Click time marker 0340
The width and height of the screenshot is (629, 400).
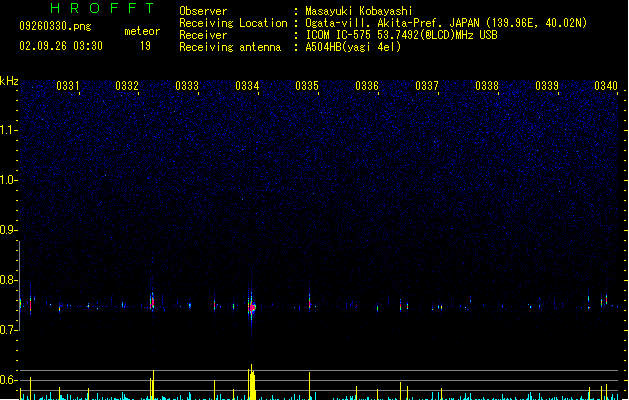point(606,86)
